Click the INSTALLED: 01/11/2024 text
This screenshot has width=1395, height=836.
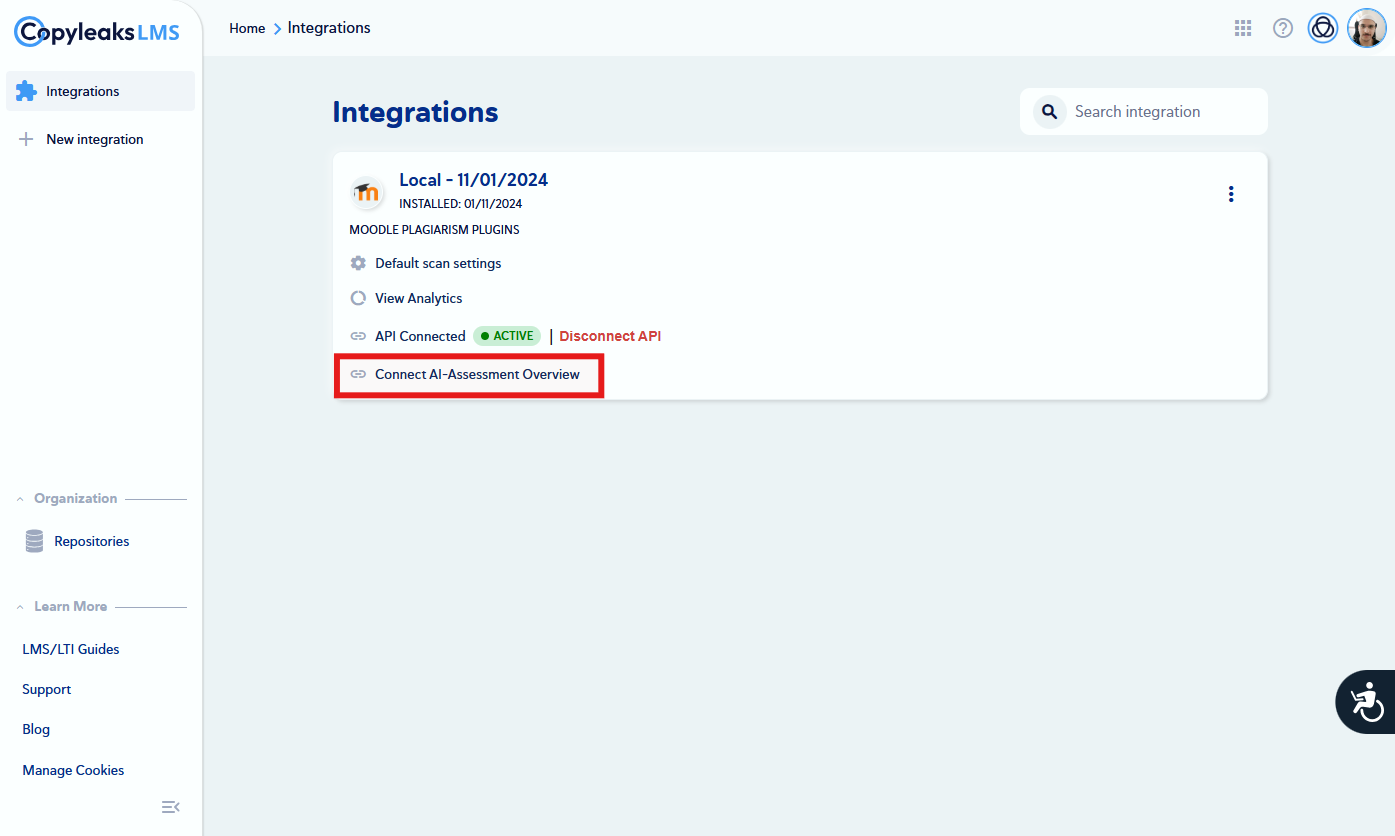[x=461, y=204]
